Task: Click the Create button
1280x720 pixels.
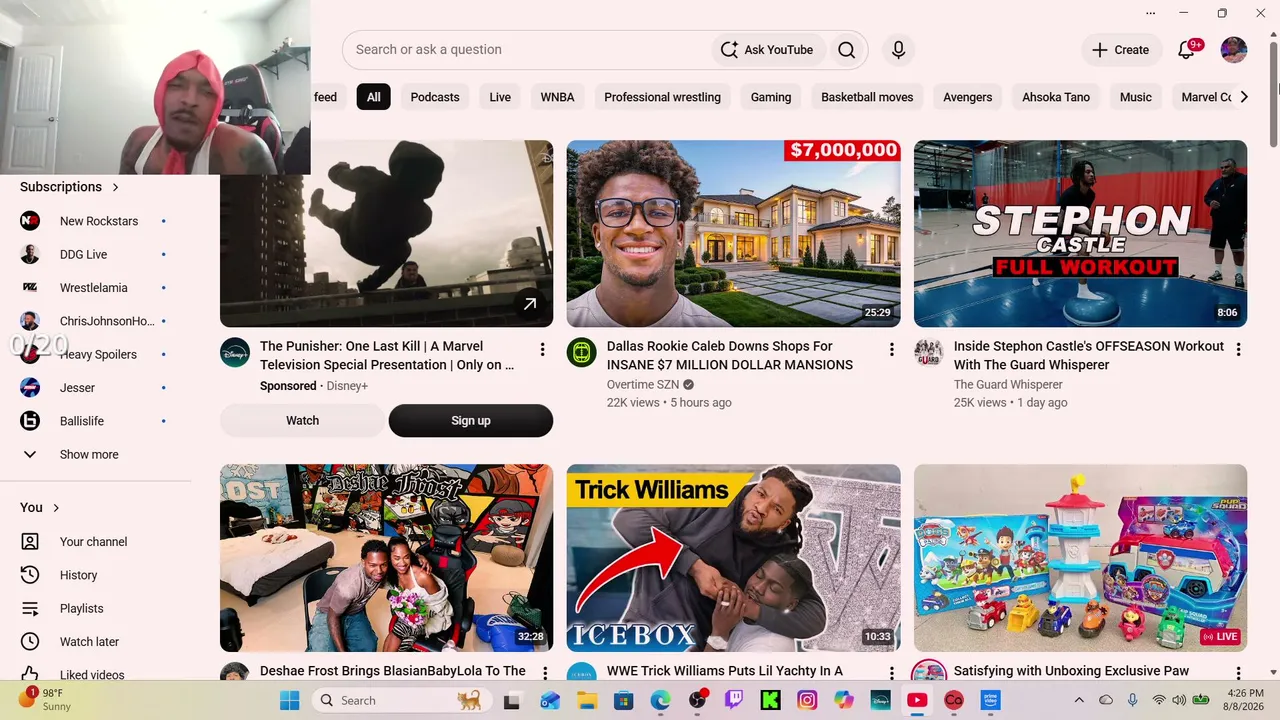Action: pyautogui.click(x=1120, y=50)
